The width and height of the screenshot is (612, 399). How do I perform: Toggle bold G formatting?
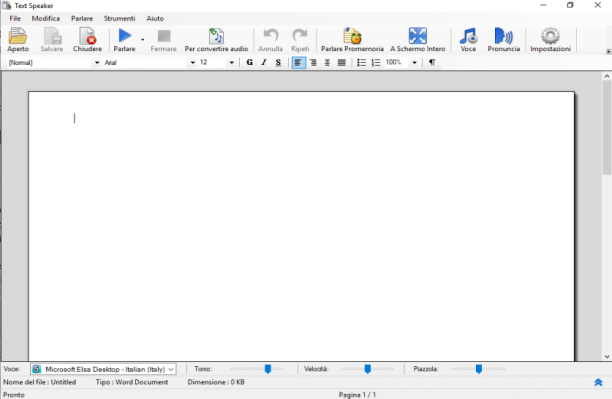click(x=250, y=62)
